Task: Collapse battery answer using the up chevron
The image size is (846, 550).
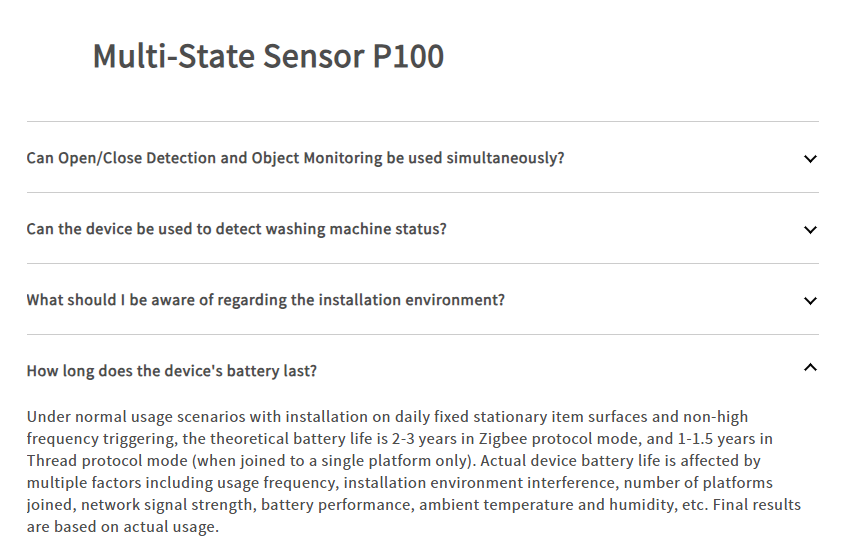Action: pos(810,368)
